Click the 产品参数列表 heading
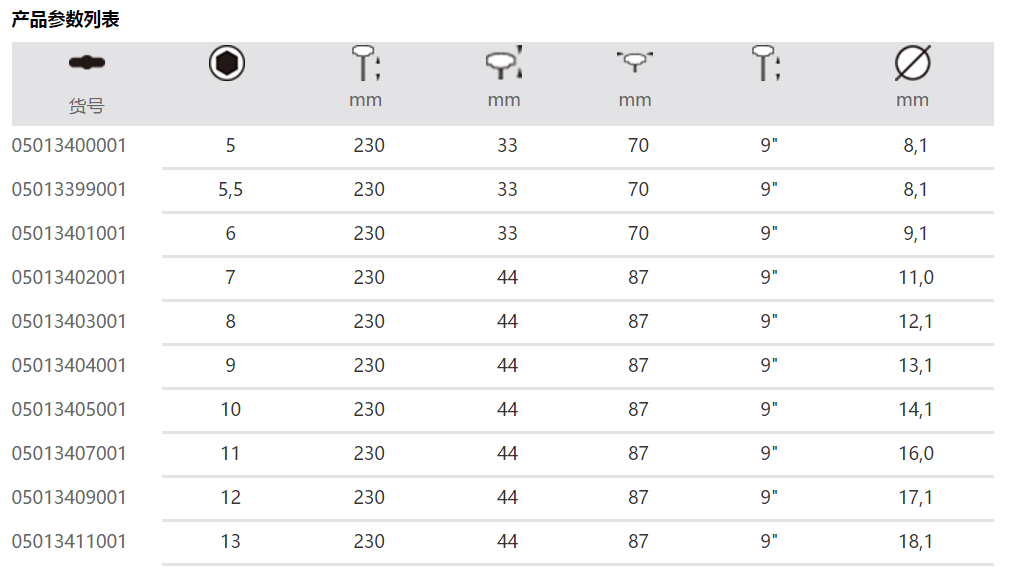This screenshot has width=1009, height=580. click(66, 19)
